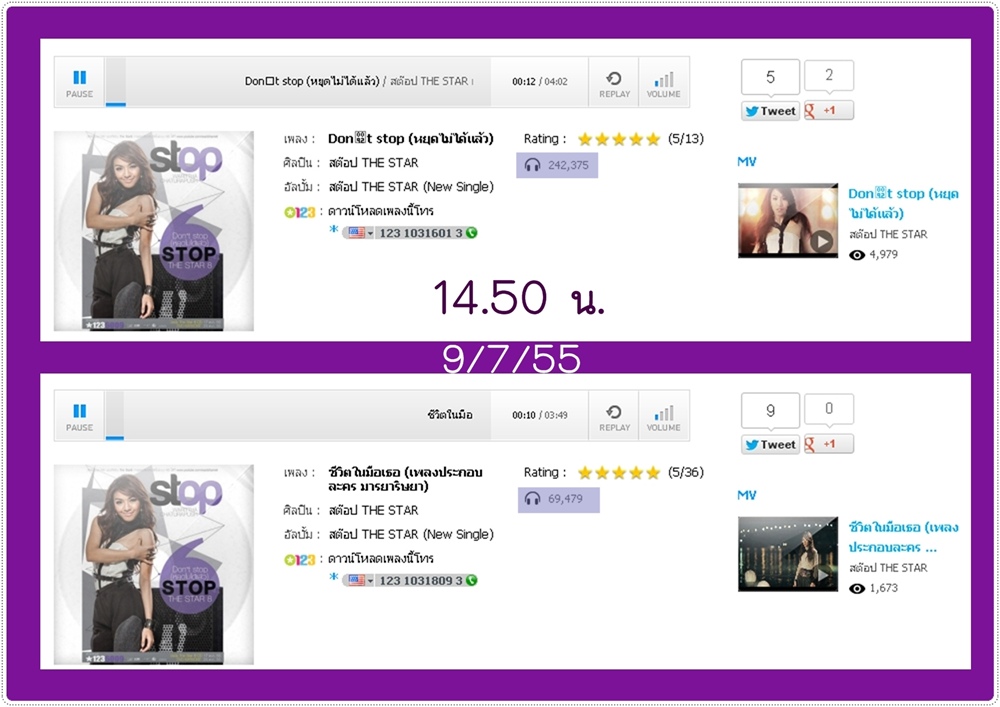Click the listen count 242,375
This screenshot has height=707, width=1000.
click(x=568, y=166)
